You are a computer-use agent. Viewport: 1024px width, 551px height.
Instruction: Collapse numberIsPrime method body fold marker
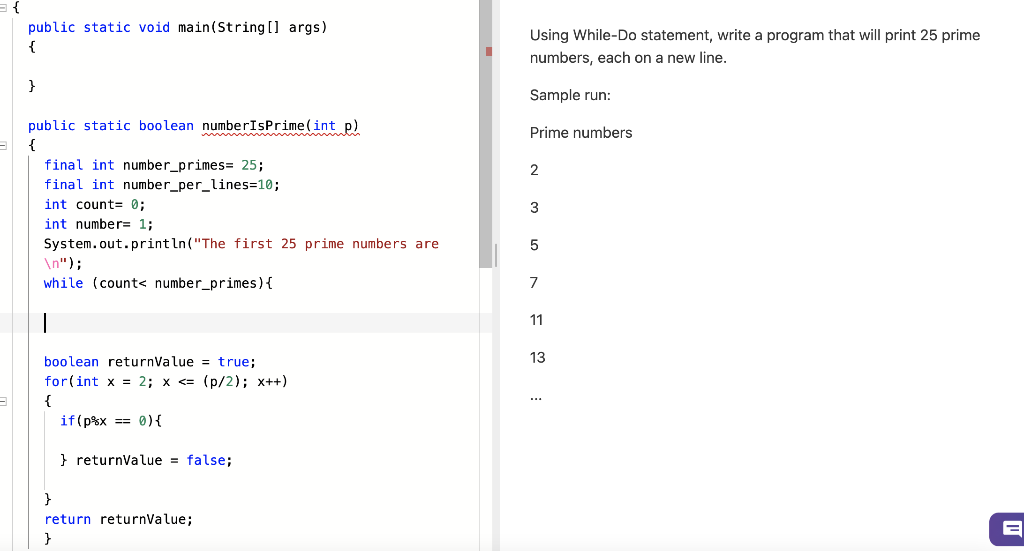click(x=3, y=146)
